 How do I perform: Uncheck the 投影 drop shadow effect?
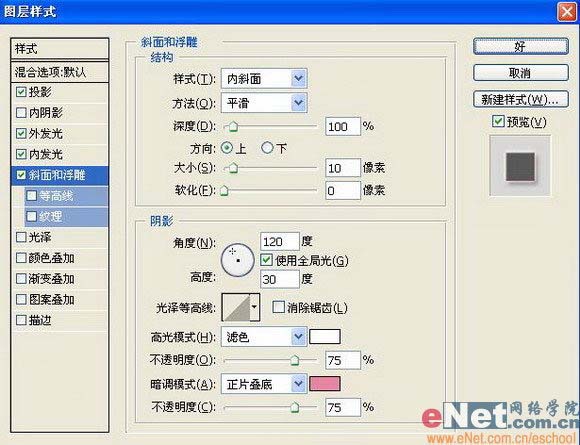(x=21, y=92)
